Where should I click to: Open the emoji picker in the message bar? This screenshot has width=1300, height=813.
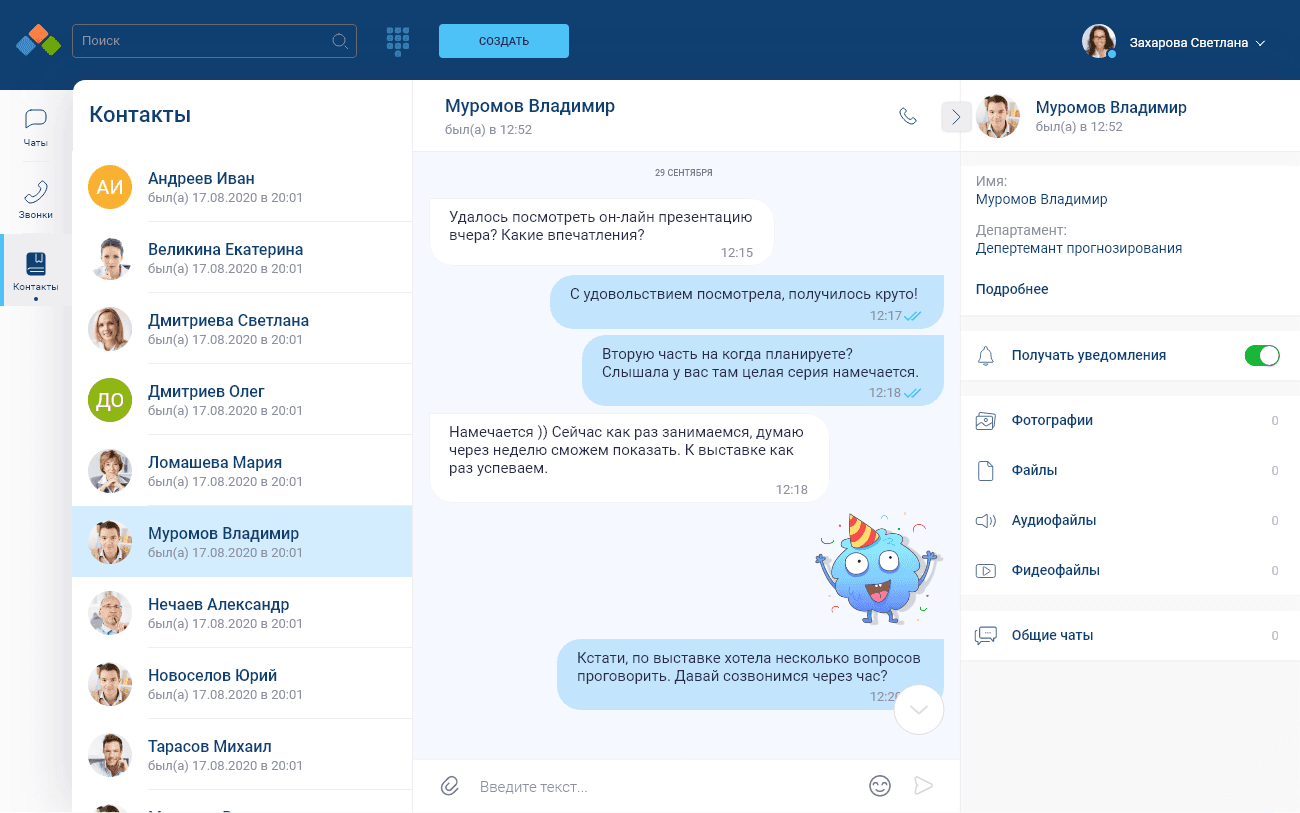point(880,786)
